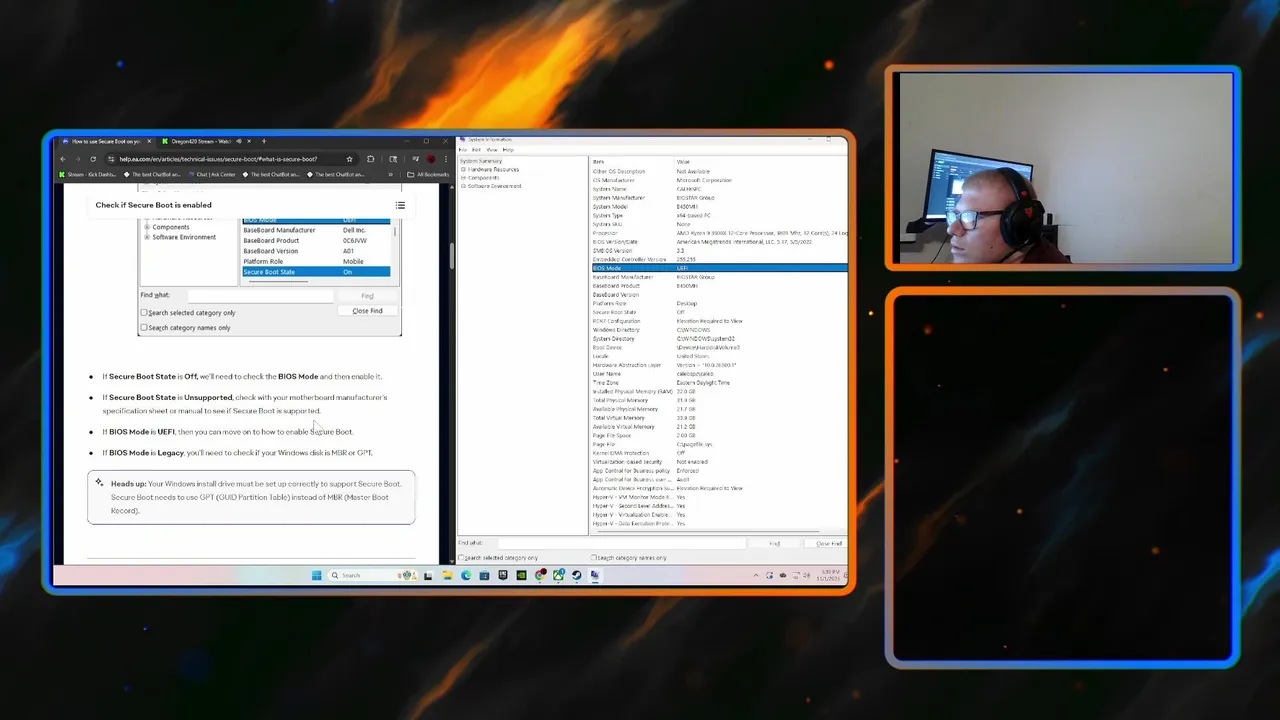Open the Chrome extensions puzzle icon
The image size is (1280, 720).
point(370,159)
